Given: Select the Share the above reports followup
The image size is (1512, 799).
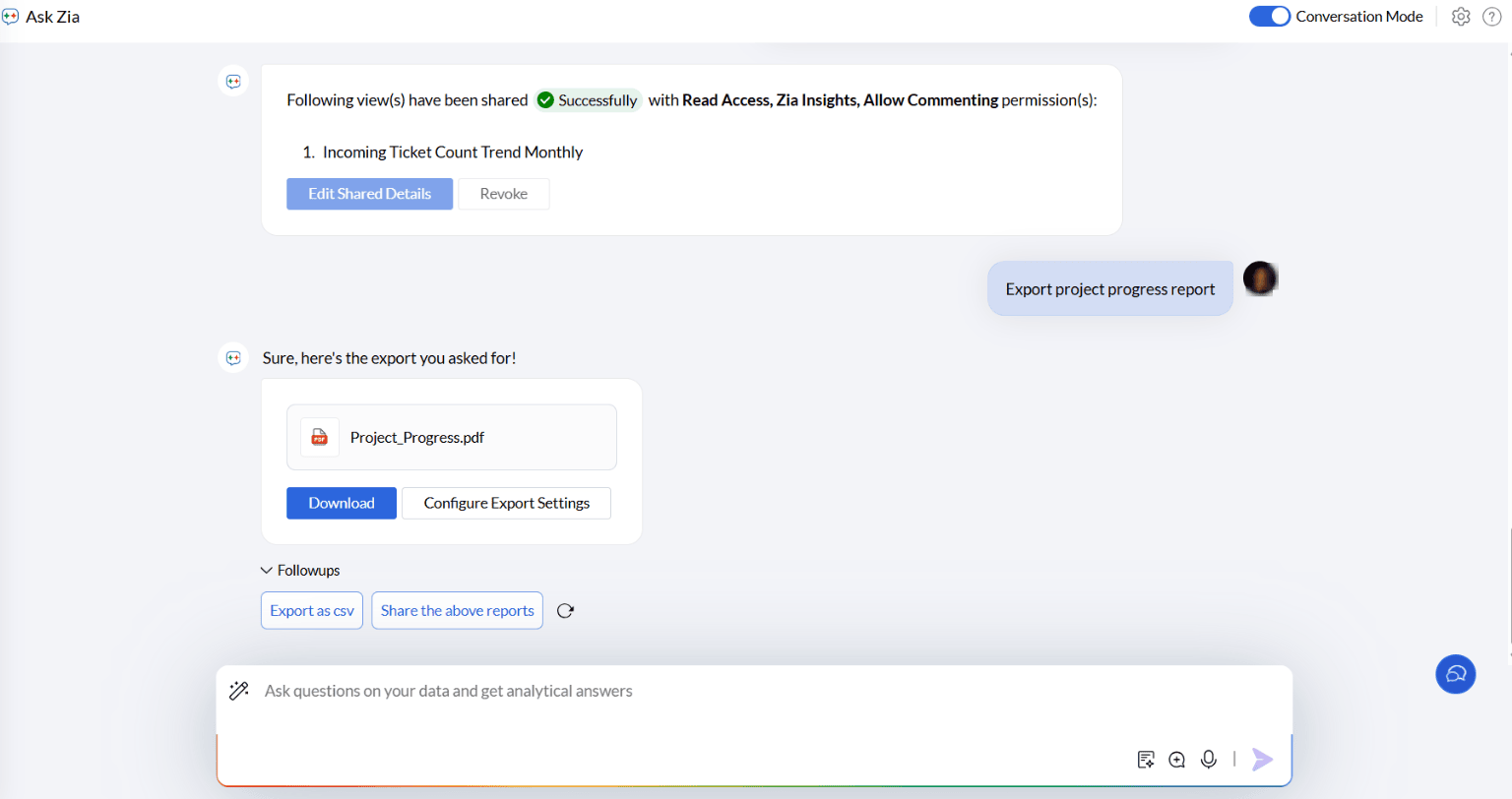Looking at the screenshot, I should click(457, 611).
